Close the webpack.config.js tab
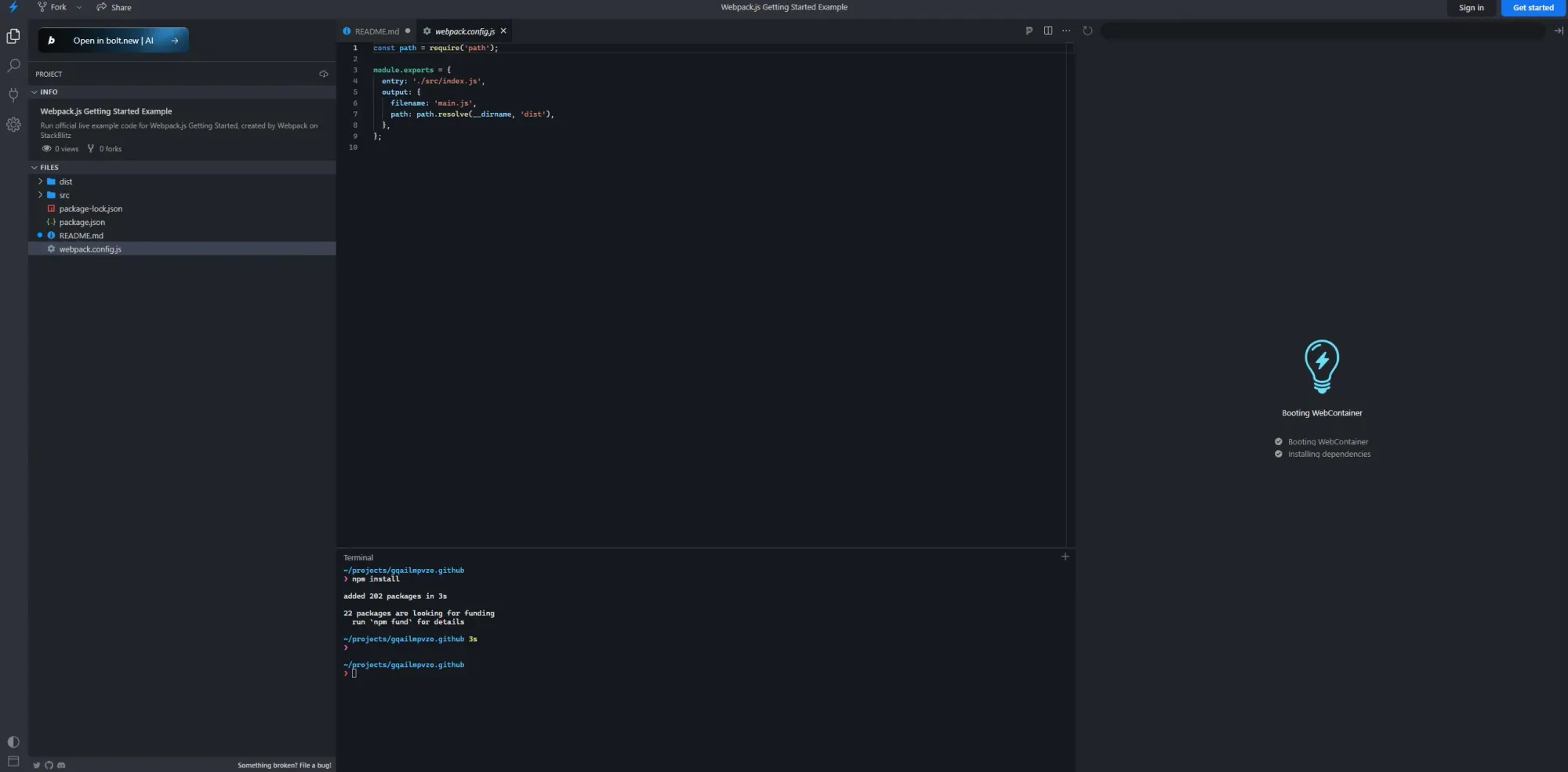Screen dimensions: 1568x772 pyautogui.click(x=503, y=31)
